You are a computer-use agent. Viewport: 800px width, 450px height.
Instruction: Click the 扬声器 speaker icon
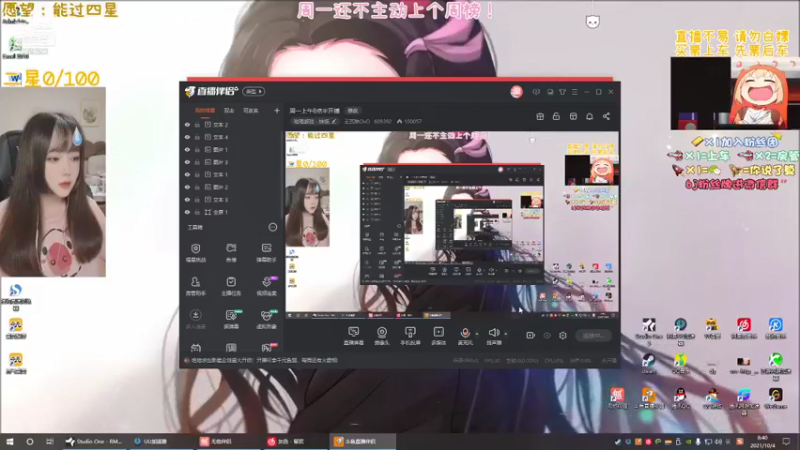pyautogui.click(x=493, y=333)
